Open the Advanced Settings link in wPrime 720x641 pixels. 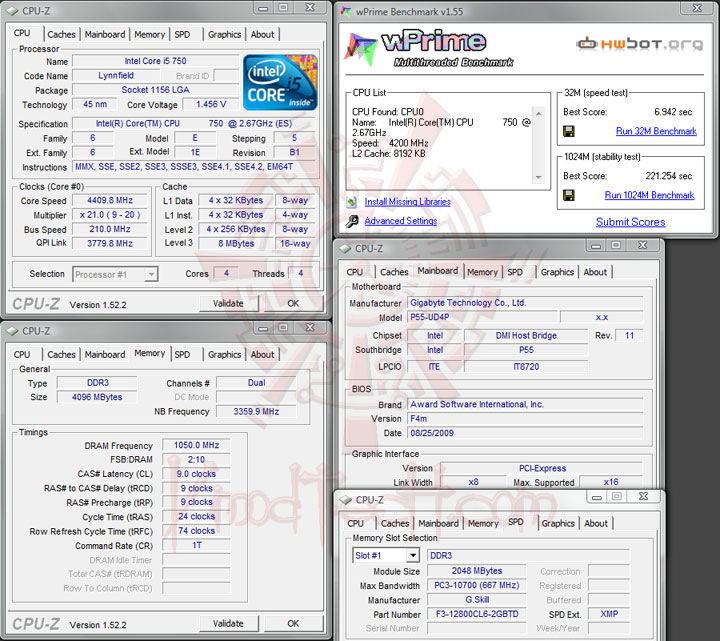[x=400, y=221]
